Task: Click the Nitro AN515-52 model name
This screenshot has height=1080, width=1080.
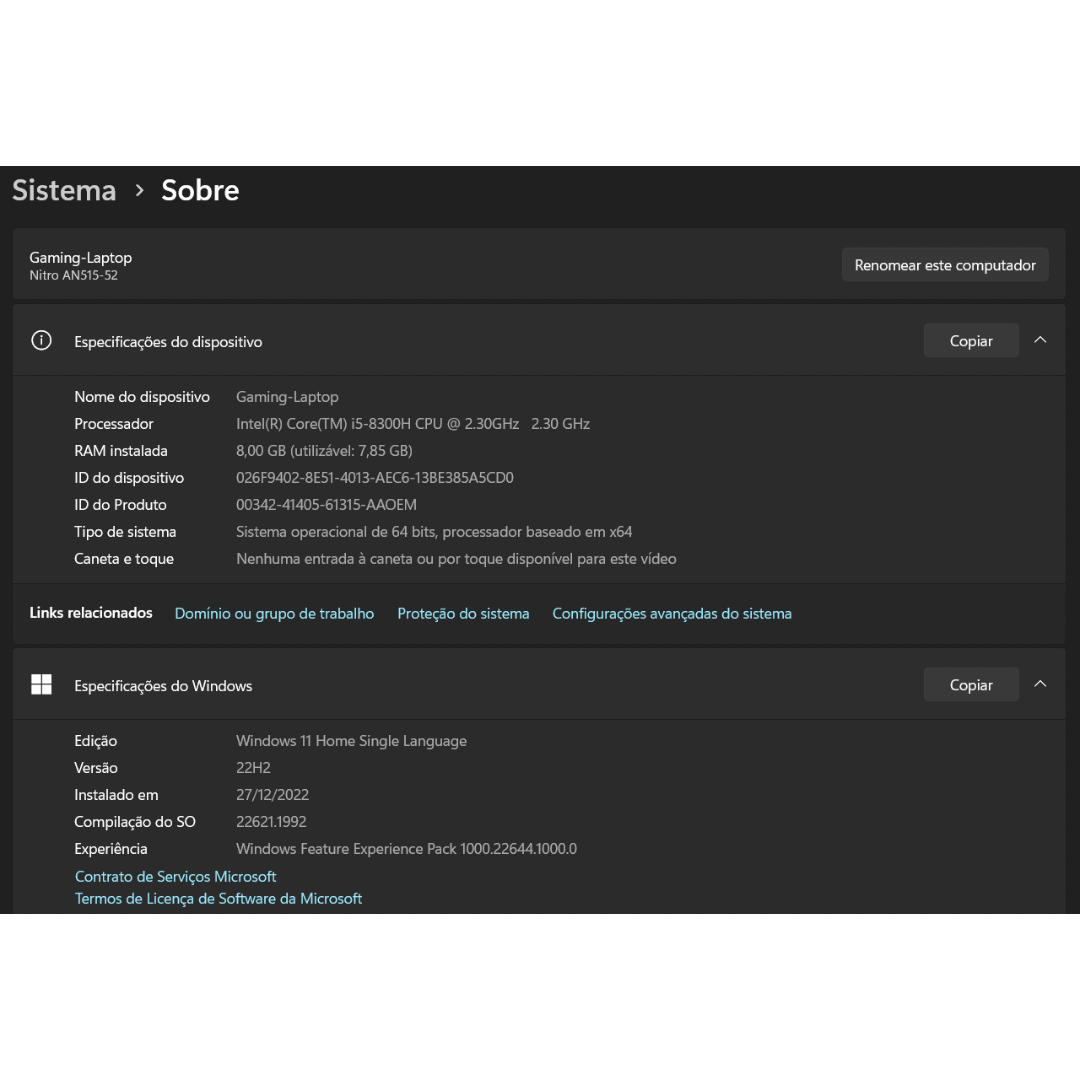Action: 74,275
